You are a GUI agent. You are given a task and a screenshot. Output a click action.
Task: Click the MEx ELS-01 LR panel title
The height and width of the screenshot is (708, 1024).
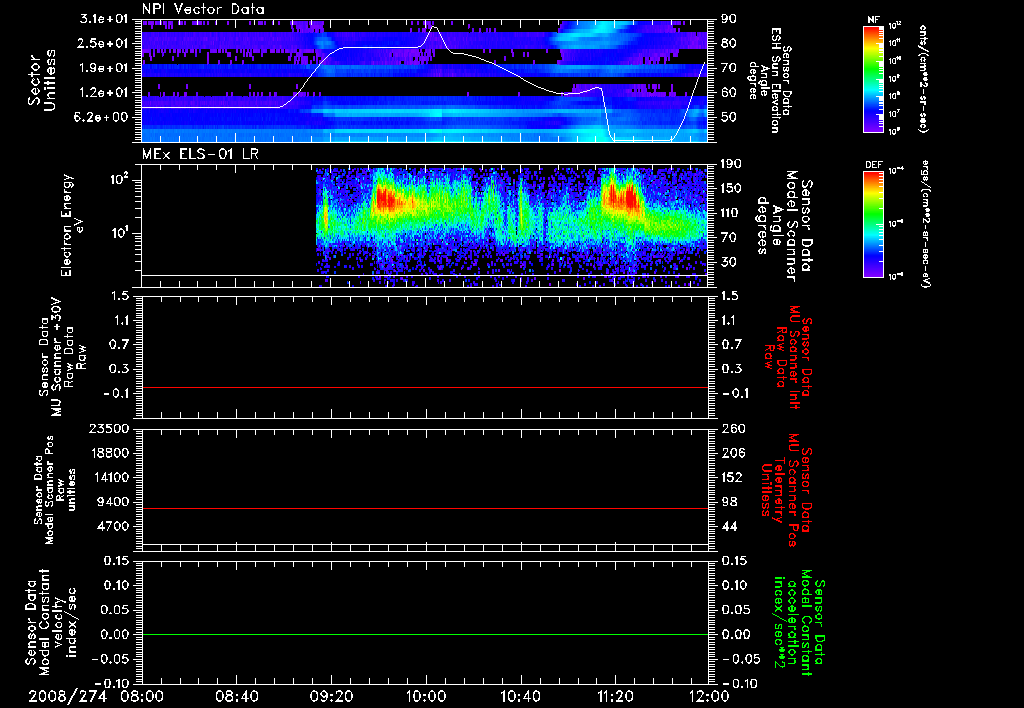[202, 154]
